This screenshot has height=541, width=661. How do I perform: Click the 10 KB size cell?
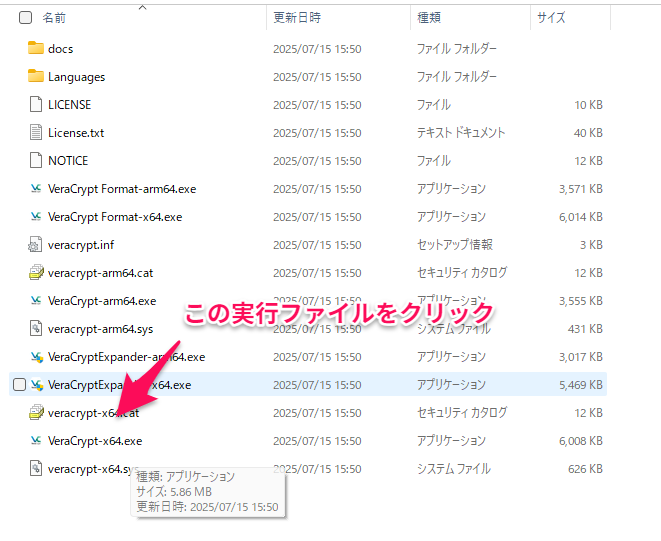[x=588, y=105]
